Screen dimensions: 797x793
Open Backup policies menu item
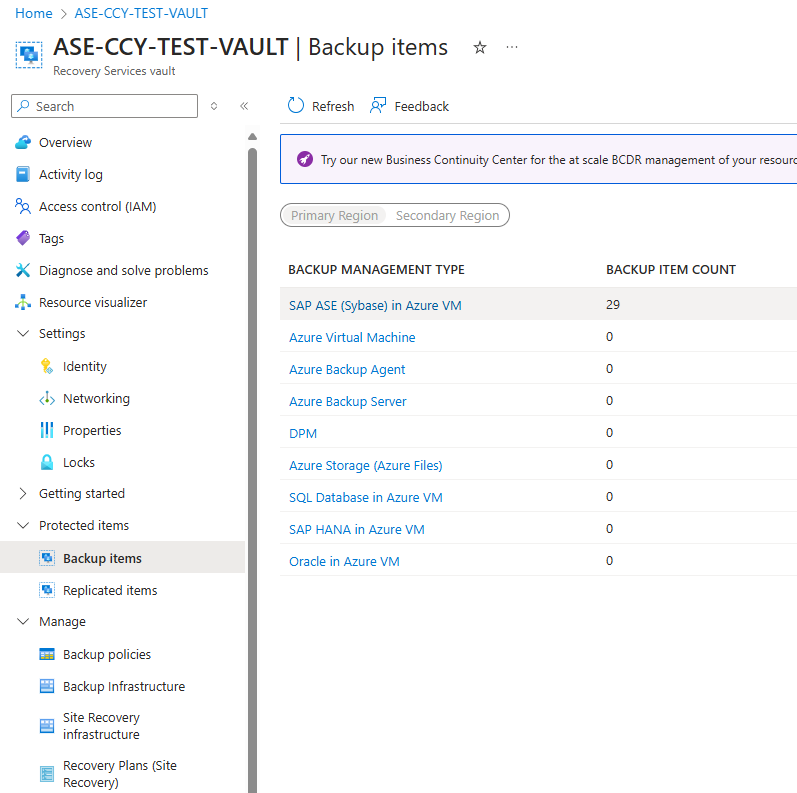click(x=107, y=655)
